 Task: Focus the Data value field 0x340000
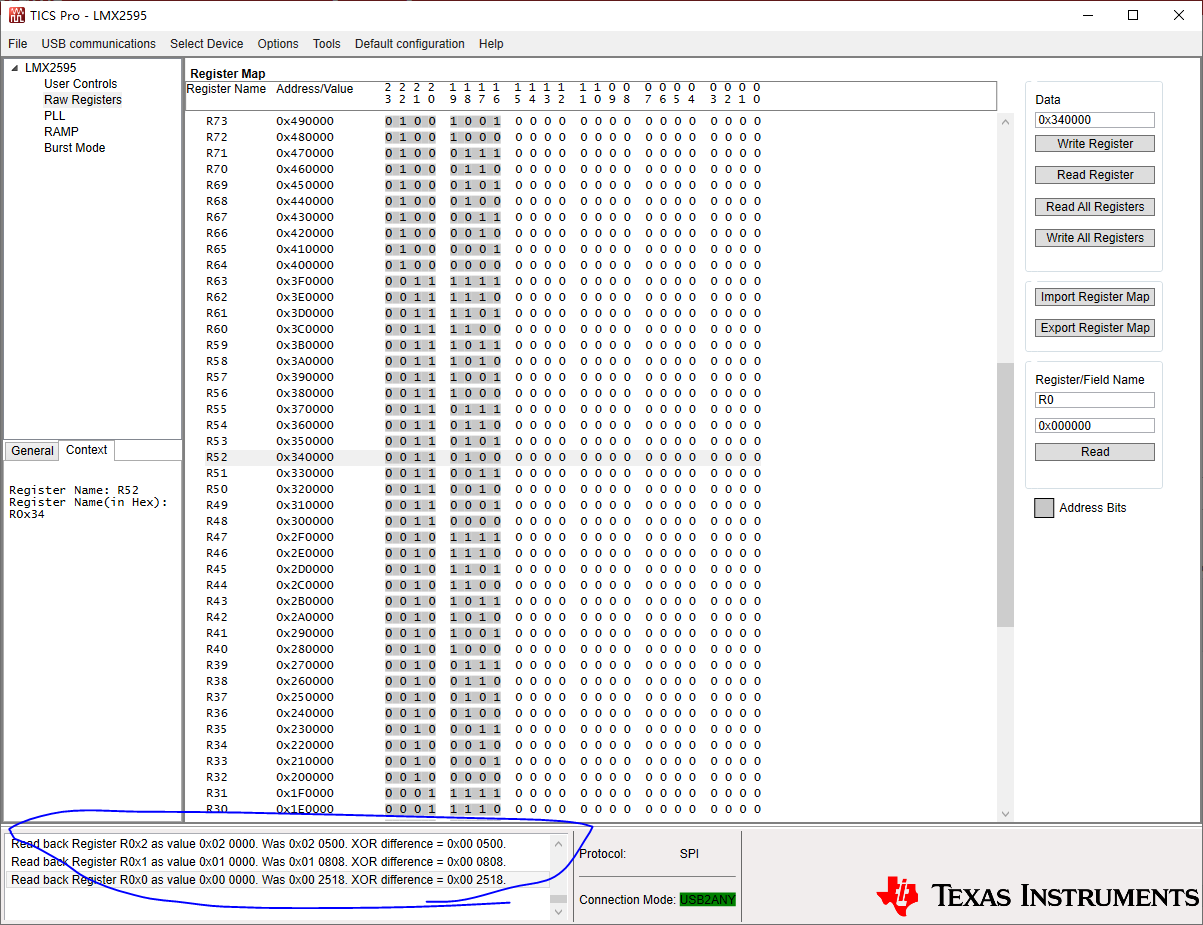[1095, 120]
